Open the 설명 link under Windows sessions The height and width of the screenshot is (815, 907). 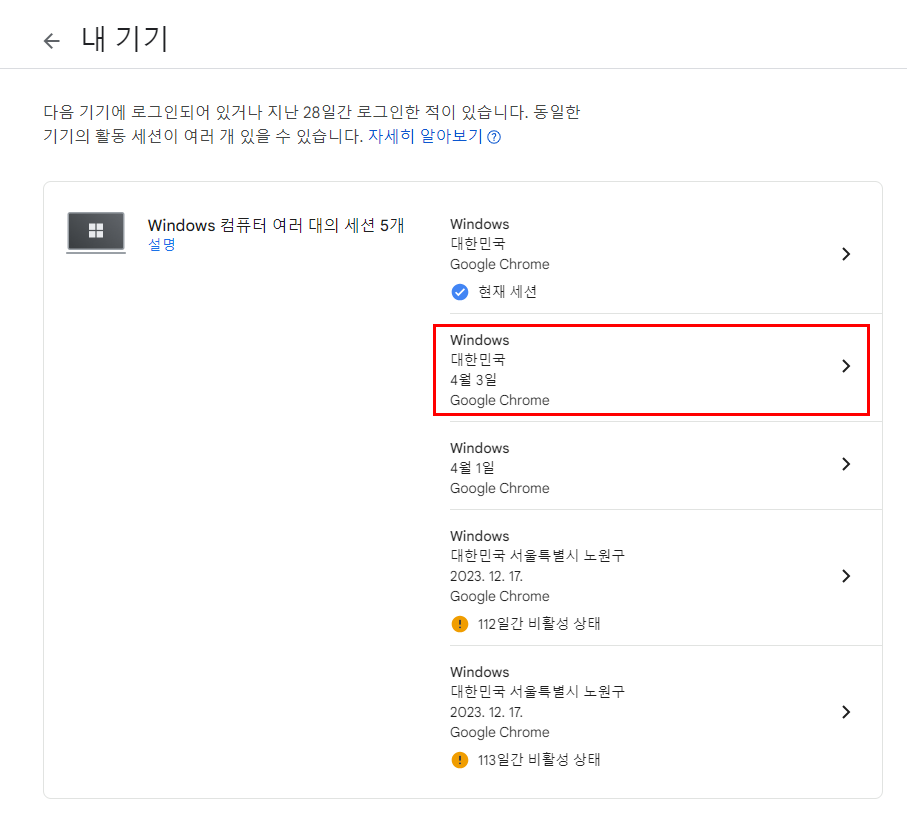pyautogui.click(x=161, y=245)
